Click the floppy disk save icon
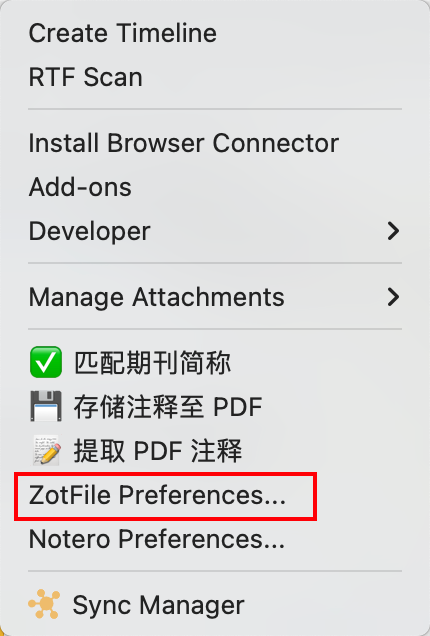This screenshot has width=430, height=636. coord(46,406)
